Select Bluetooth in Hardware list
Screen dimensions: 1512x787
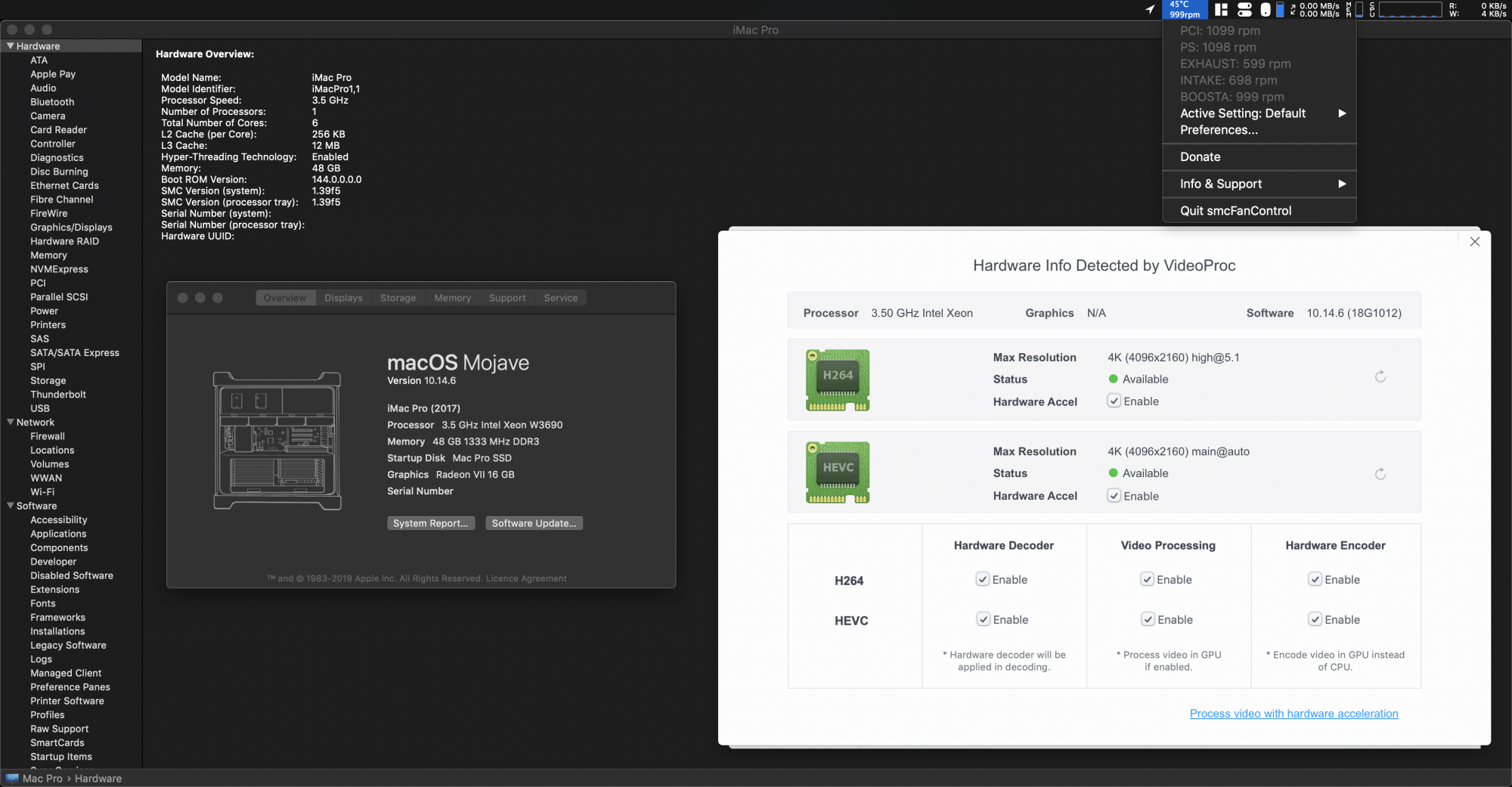(52, 102)
